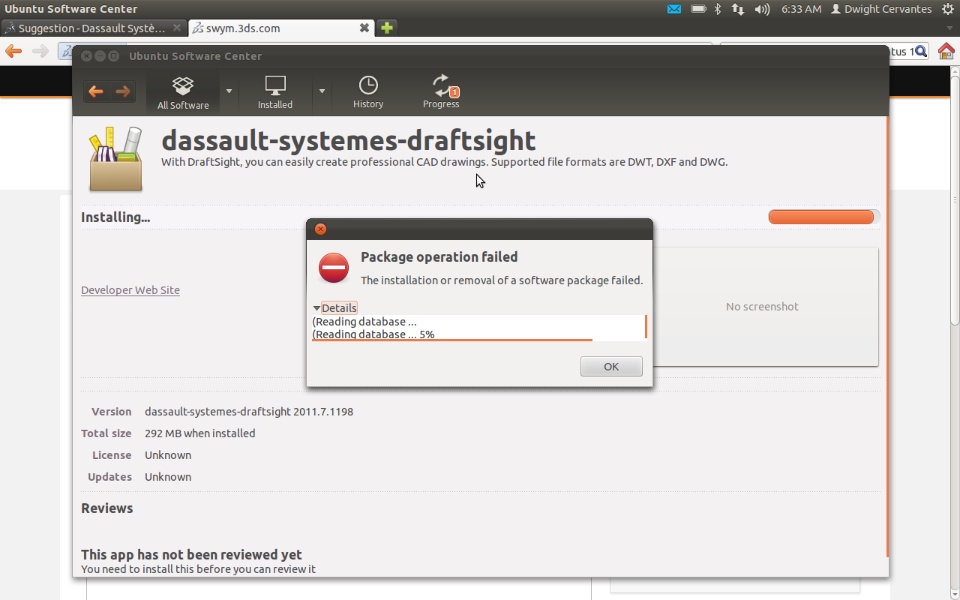Viewport: 960px width, 600px height.
Task: Open the sound volume indicator
Action: click(x=762, y=9)
